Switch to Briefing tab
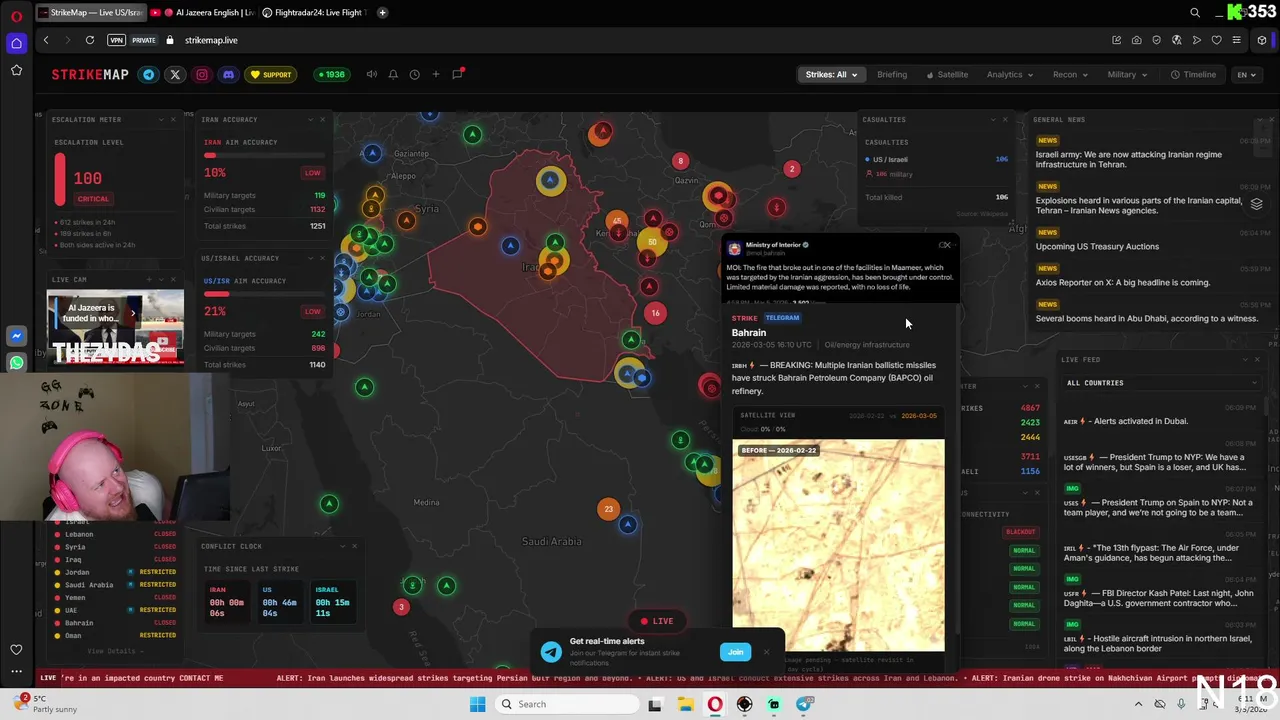Image resolution: width=1280 pixels, height=720 pixels. (x=892, y=75)
